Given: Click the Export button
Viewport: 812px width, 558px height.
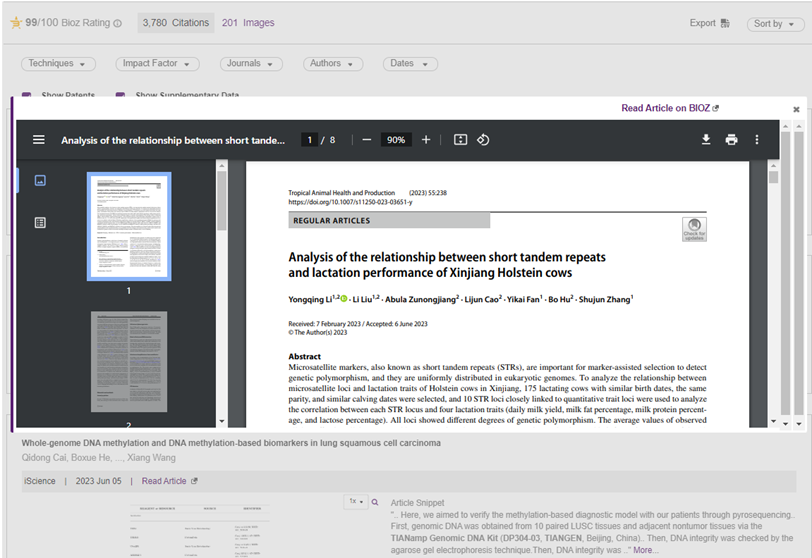Looking at the screenshot, I should coord(709,23).
